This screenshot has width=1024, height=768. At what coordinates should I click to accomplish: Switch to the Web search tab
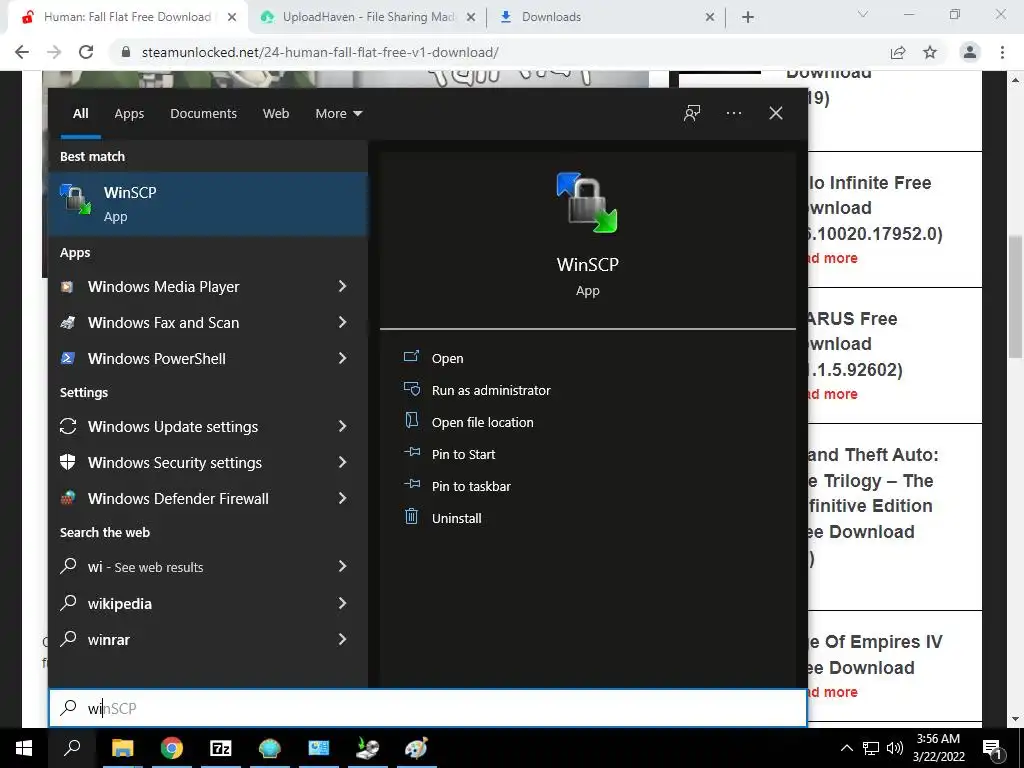point(276,114)
